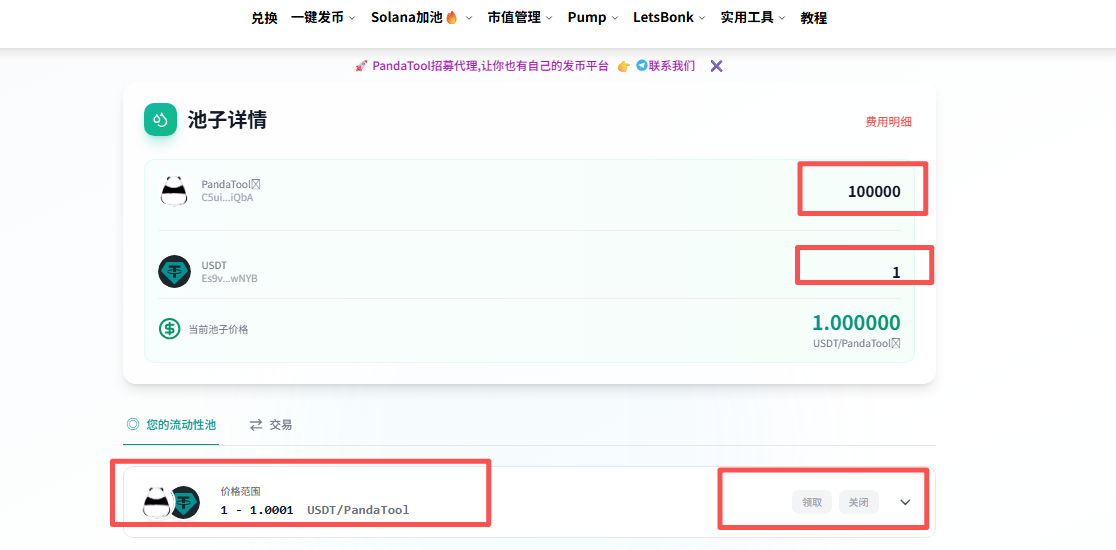Click the dollar sign icon beside 当前池子价格
The image size is (1116, 550).
tap(170, 329)
